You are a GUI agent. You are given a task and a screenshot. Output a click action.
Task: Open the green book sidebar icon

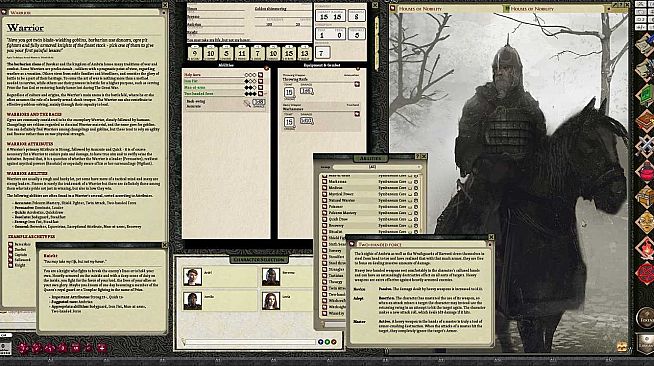click(x=645, y=95)
